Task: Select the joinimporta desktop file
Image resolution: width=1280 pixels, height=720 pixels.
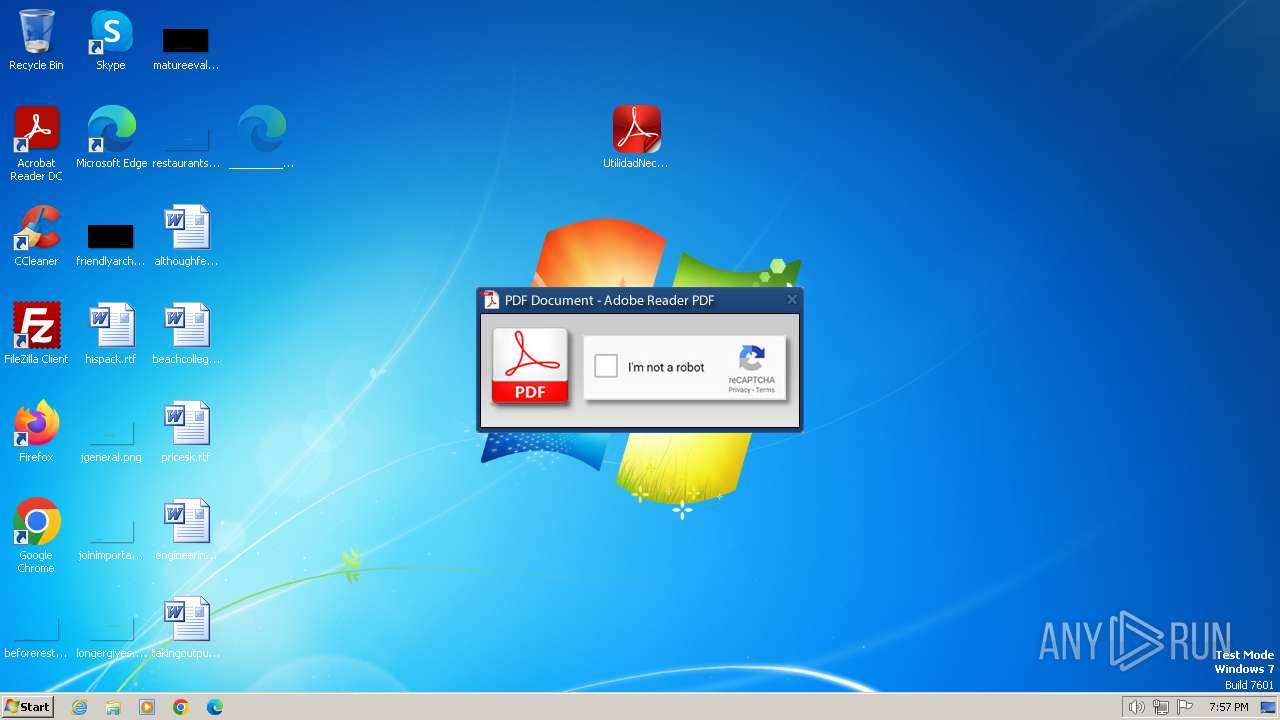Action: pyautogui.click(x=111, y=542)
